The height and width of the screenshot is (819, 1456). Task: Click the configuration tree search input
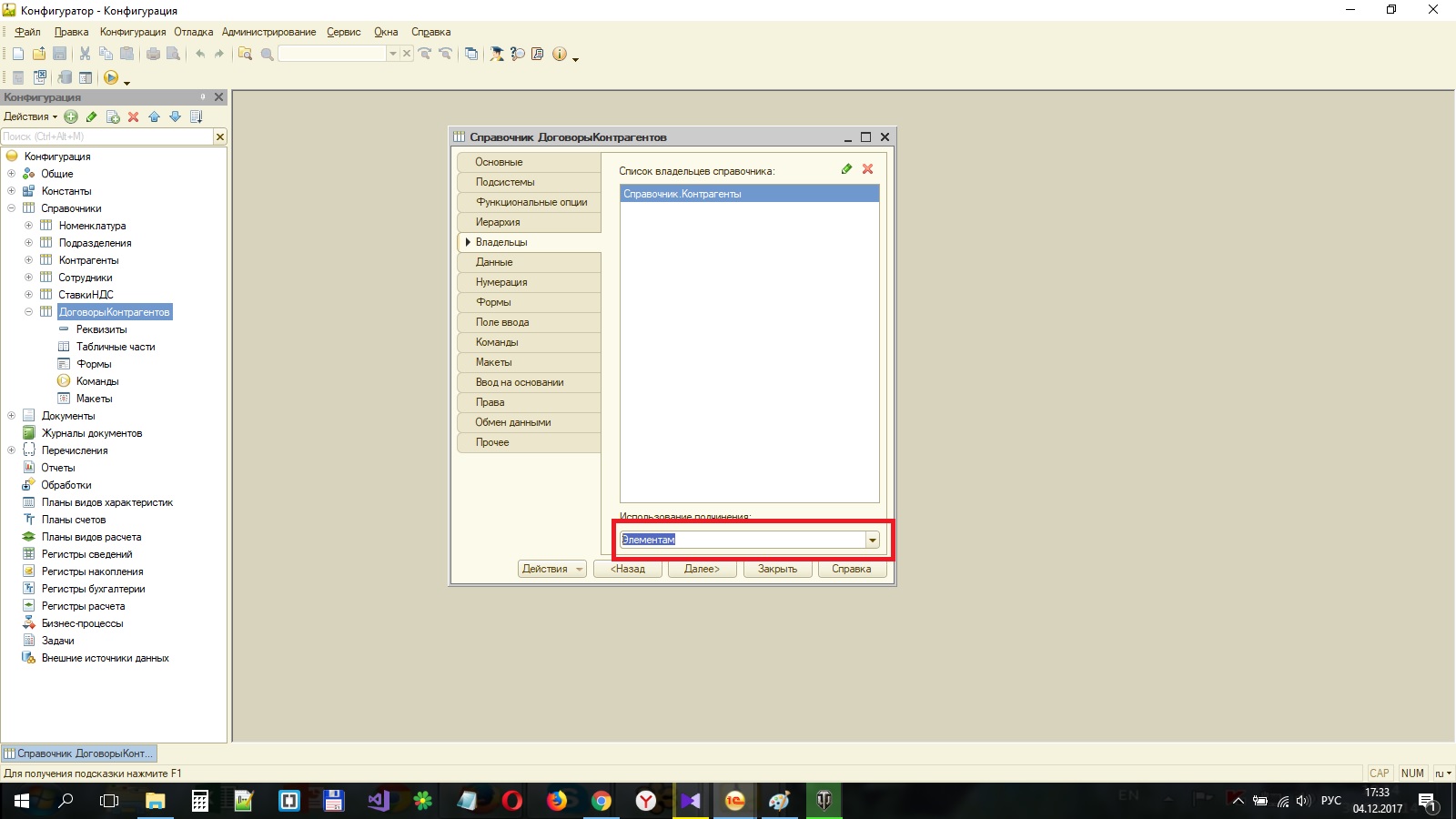click(106, 136)
